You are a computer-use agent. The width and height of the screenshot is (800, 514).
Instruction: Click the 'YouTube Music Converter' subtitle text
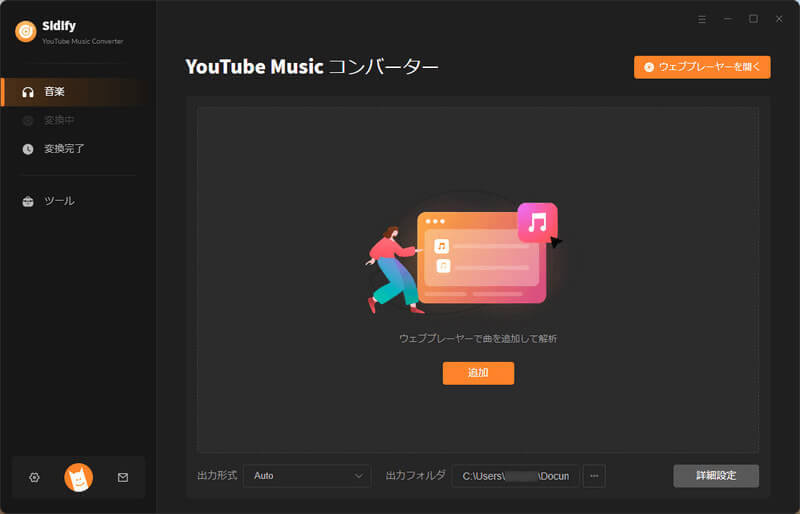click(x=83, y=41)
